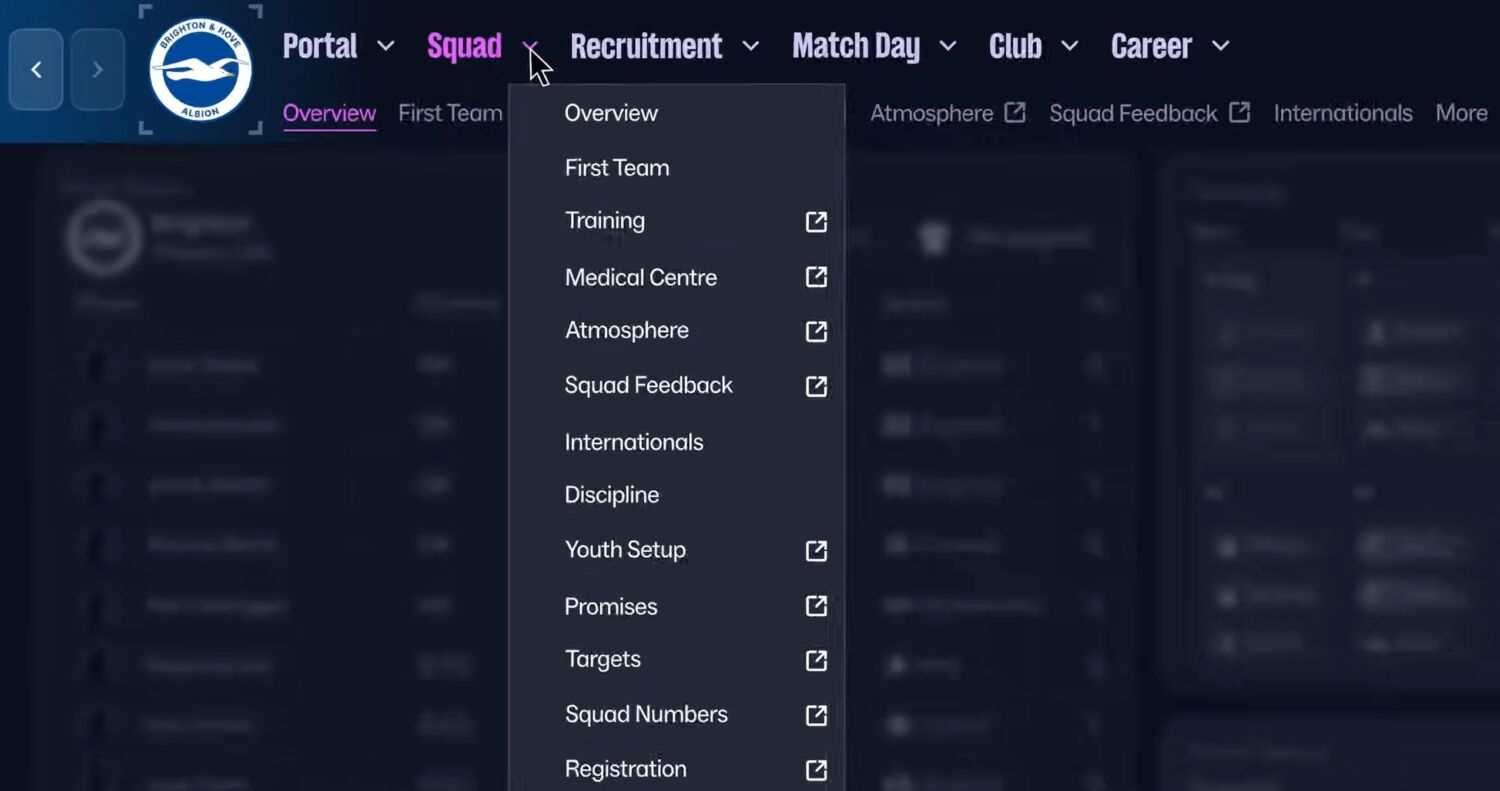Go forward with the right arrow button
The height and width of the screenshot is (791, 1500).
tap(97, 69)
